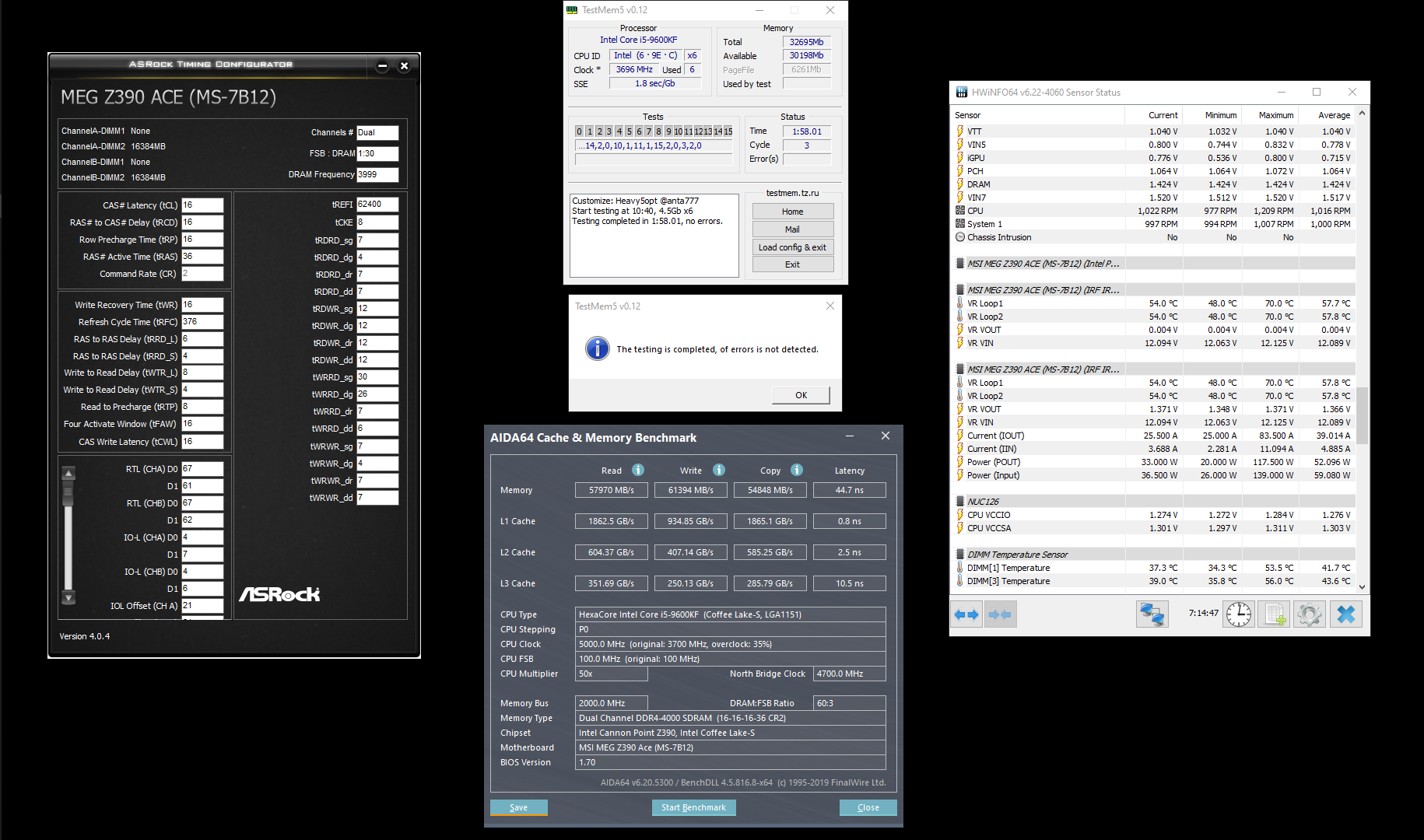Click ASRock timing list scroll up arrow
The height and width of the screenshot is (840, 1424).
(x=68, y=473)
